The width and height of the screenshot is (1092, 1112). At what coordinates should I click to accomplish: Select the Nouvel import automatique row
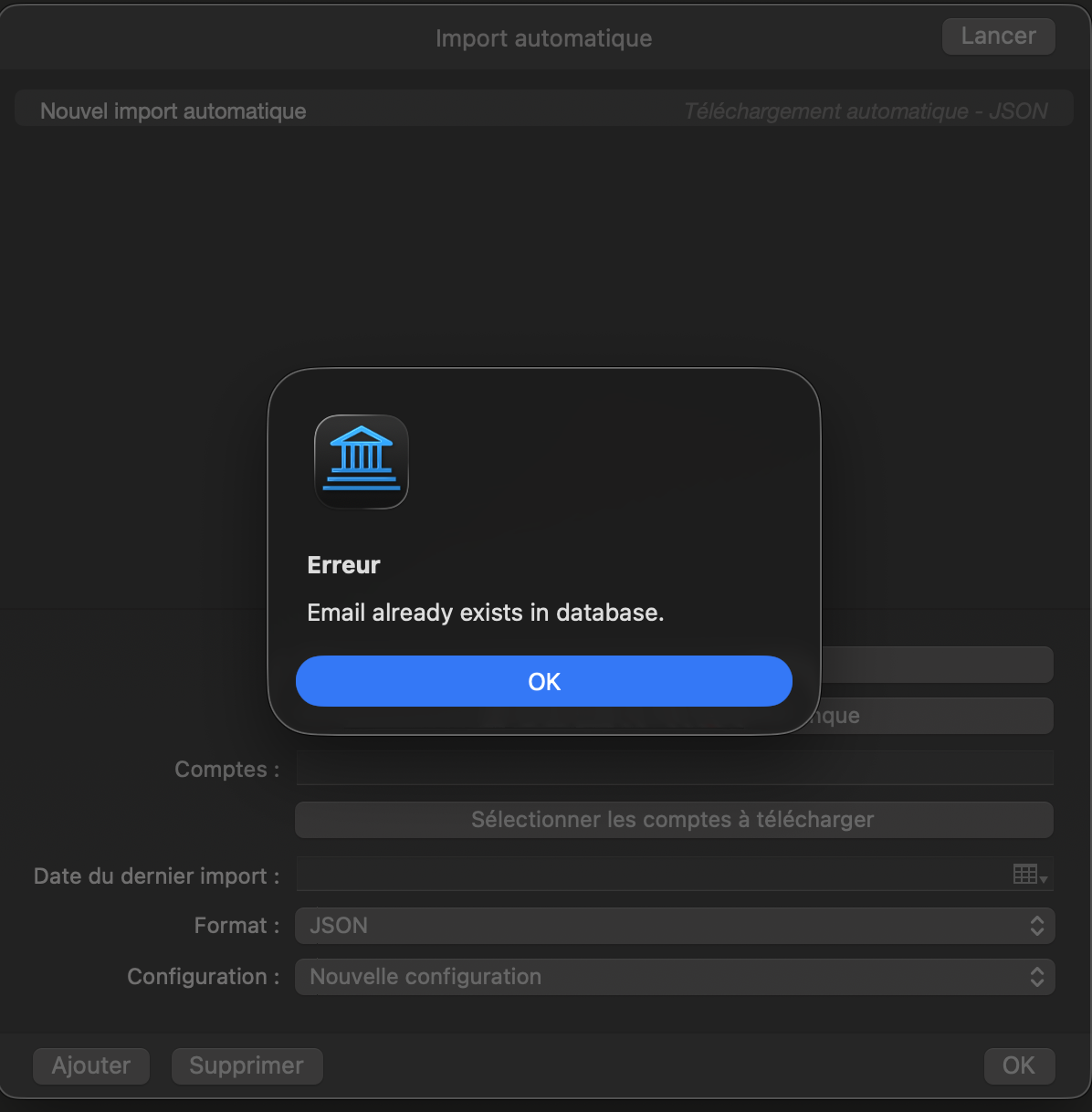coord(173,111)
